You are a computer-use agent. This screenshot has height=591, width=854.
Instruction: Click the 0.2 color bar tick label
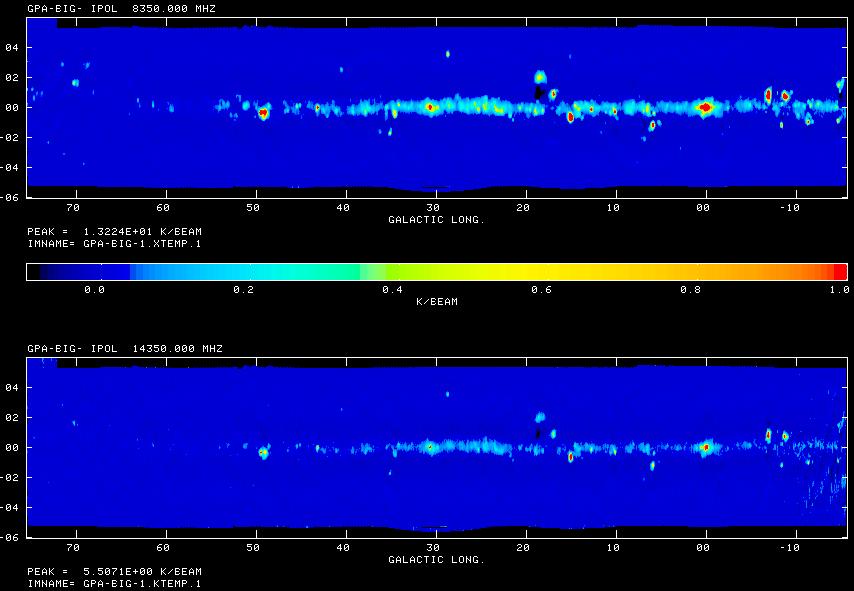243,290
